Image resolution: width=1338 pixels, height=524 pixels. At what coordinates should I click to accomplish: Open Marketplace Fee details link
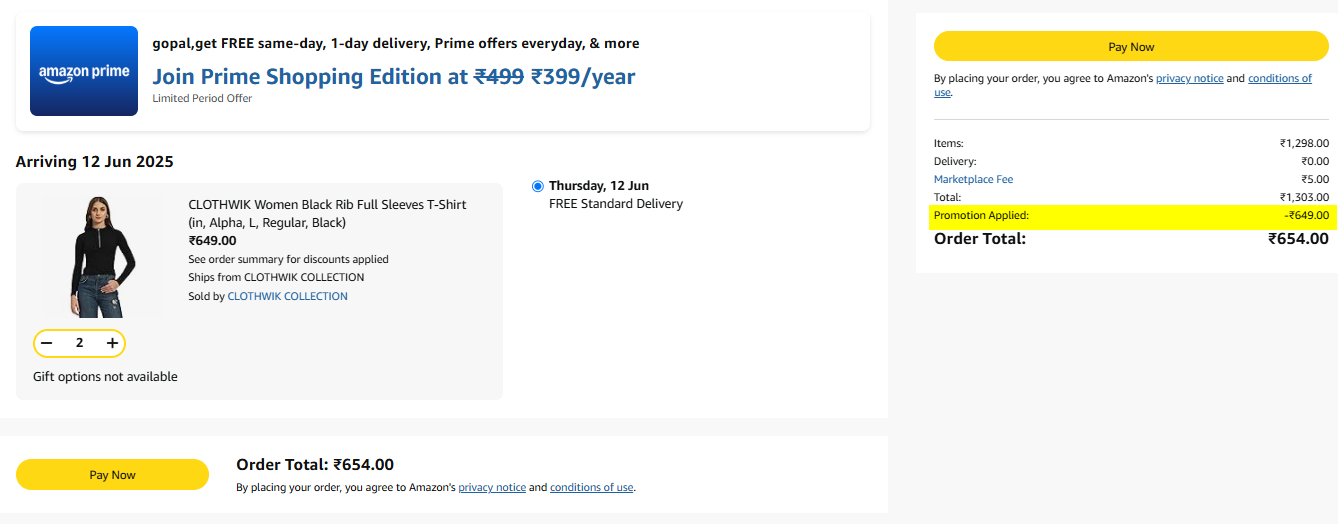(x=973, y=179)
